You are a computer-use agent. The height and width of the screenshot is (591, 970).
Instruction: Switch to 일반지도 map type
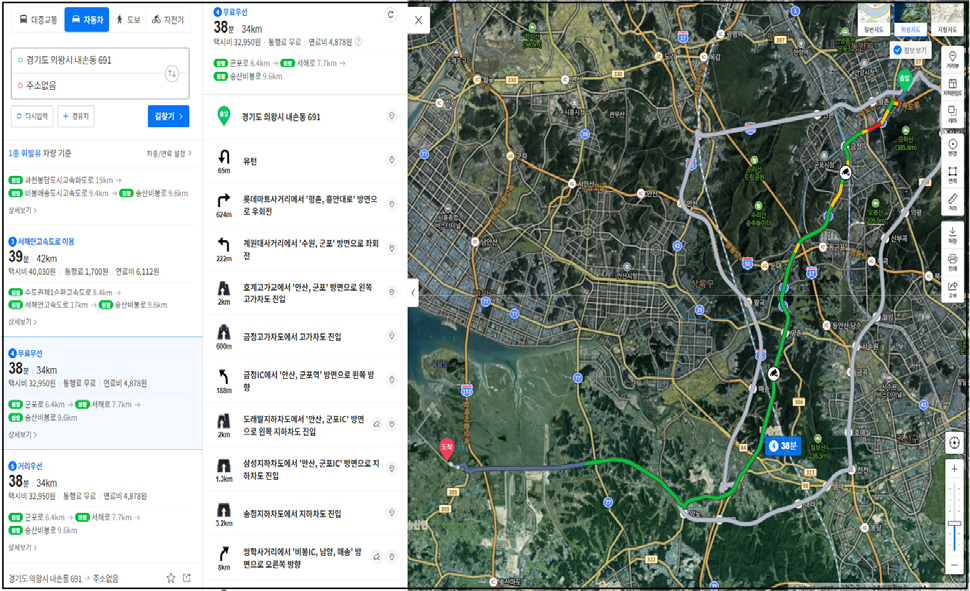873,19
